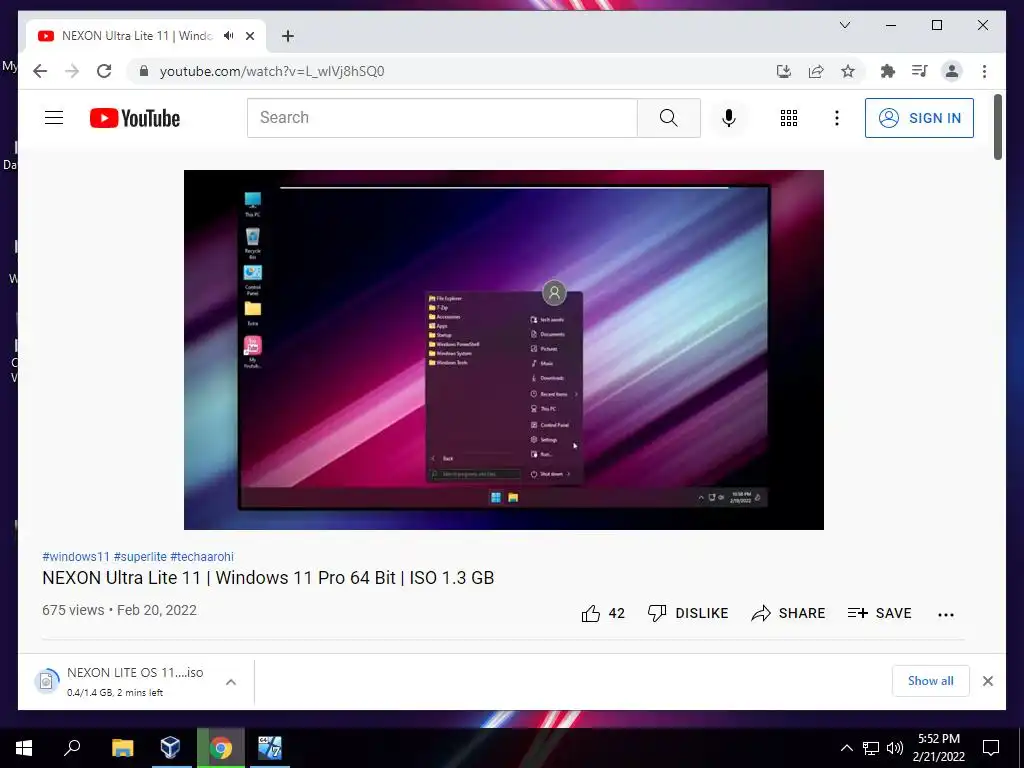
Task: Open VirtualBox from the taskbar
Action: coord(170,748)
